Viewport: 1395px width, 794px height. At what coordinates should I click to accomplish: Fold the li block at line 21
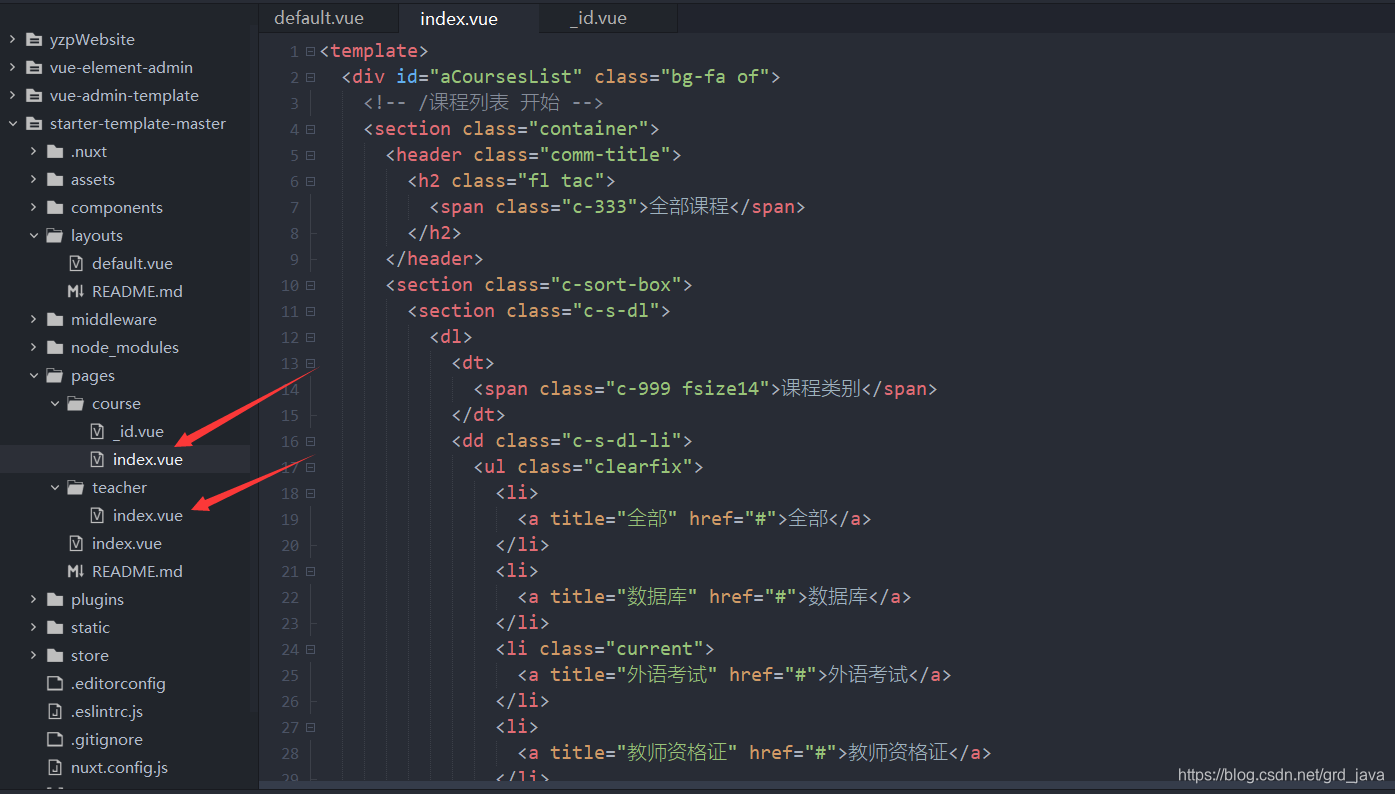click(311, 571)
